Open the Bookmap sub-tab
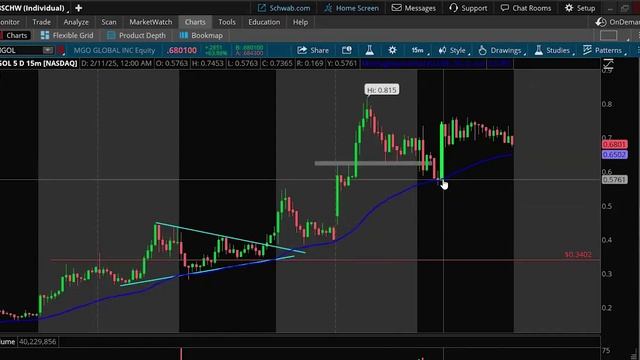Viewport: 640px width, 360px height. click(201, 36)
